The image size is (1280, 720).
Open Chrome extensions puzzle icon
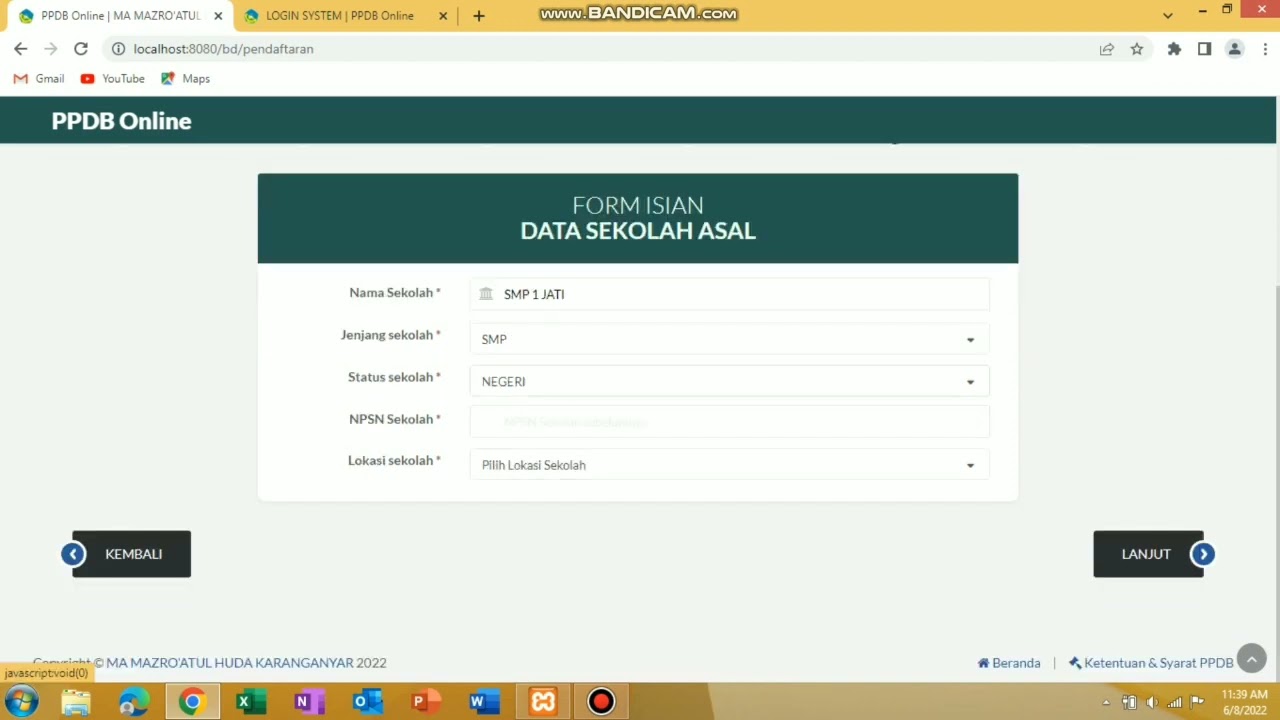pyautogui.click(x=1175, y=49)
